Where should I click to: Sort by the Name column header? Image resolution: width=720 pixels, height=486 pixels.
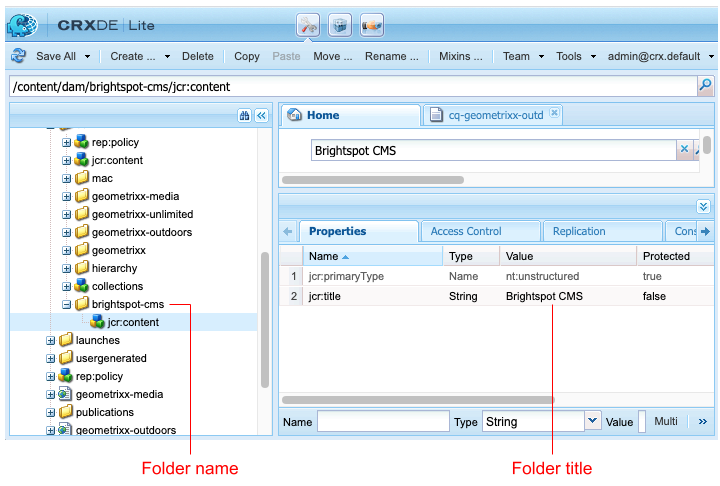(372, 256)
